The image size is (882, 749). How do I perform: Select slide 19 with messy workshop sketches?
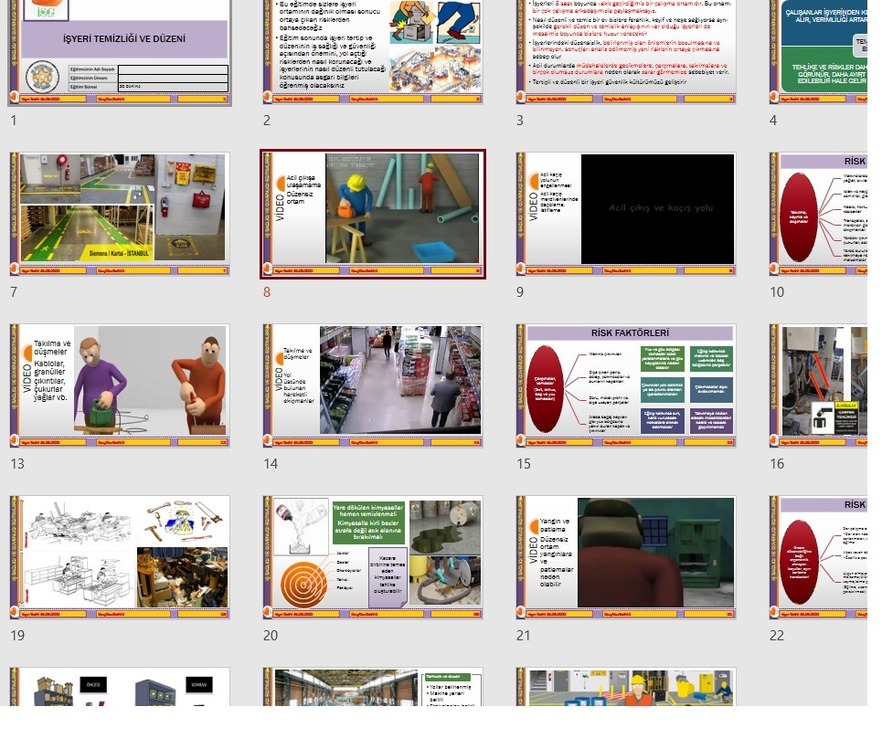[x=120, y=557]
